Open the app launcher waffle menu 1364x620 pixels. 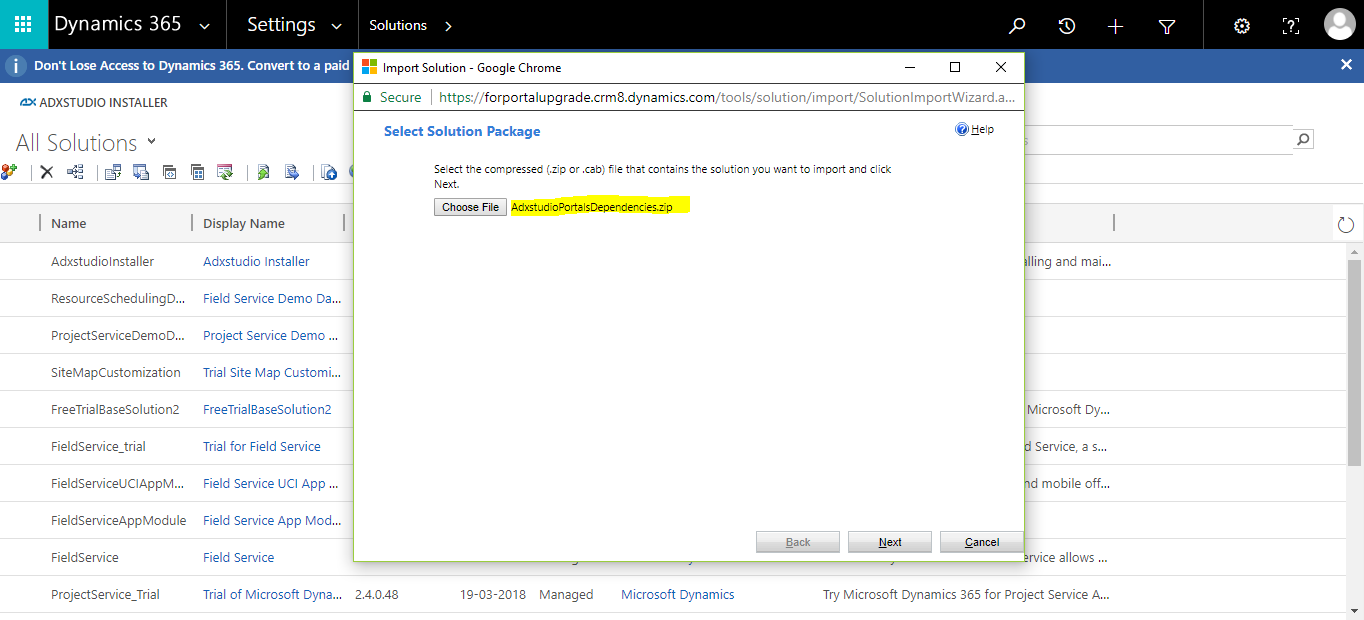(x=23, y=25)
